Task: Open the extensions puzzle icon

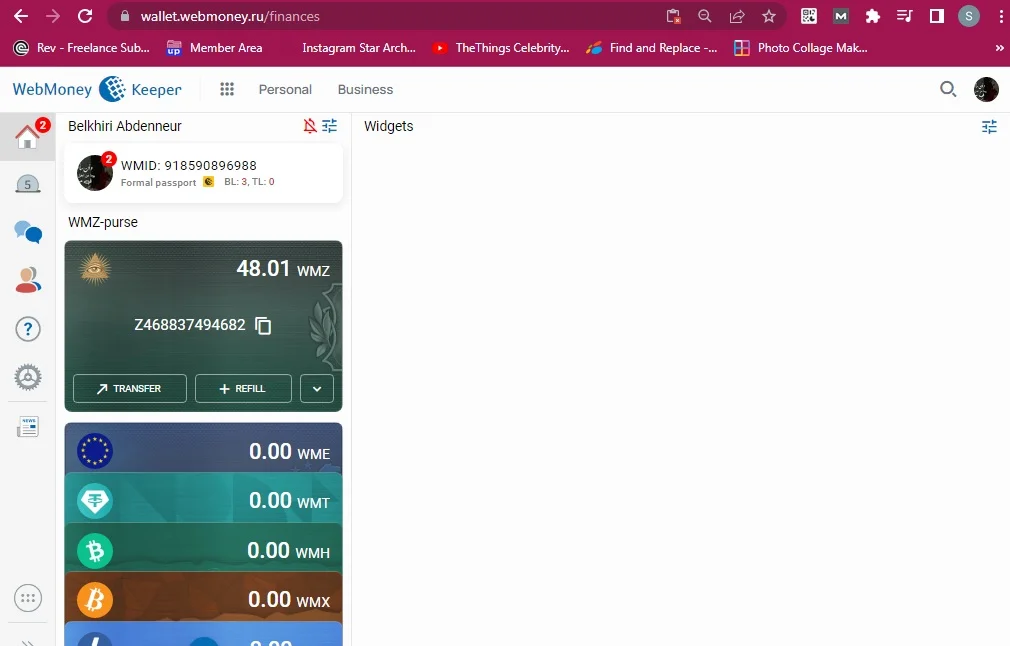Action: pyautogui.click(x=873, y=16)
